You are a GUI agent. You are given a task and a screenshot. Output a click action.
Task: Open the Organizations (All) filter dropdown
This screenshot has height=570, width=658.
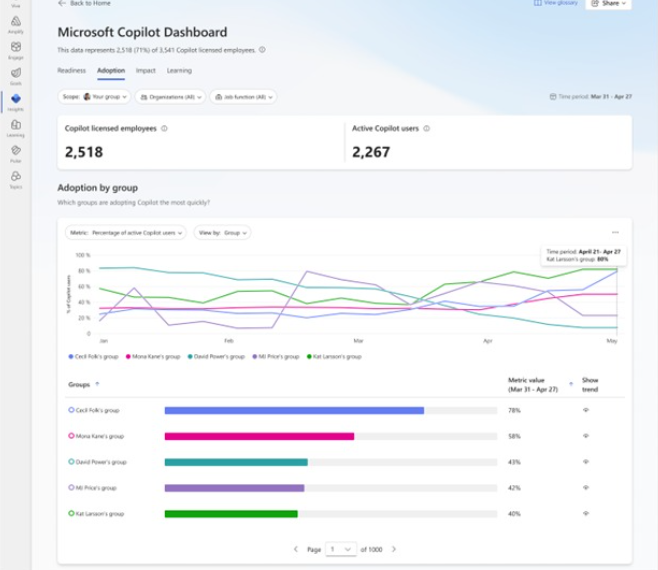coord(170,97)
